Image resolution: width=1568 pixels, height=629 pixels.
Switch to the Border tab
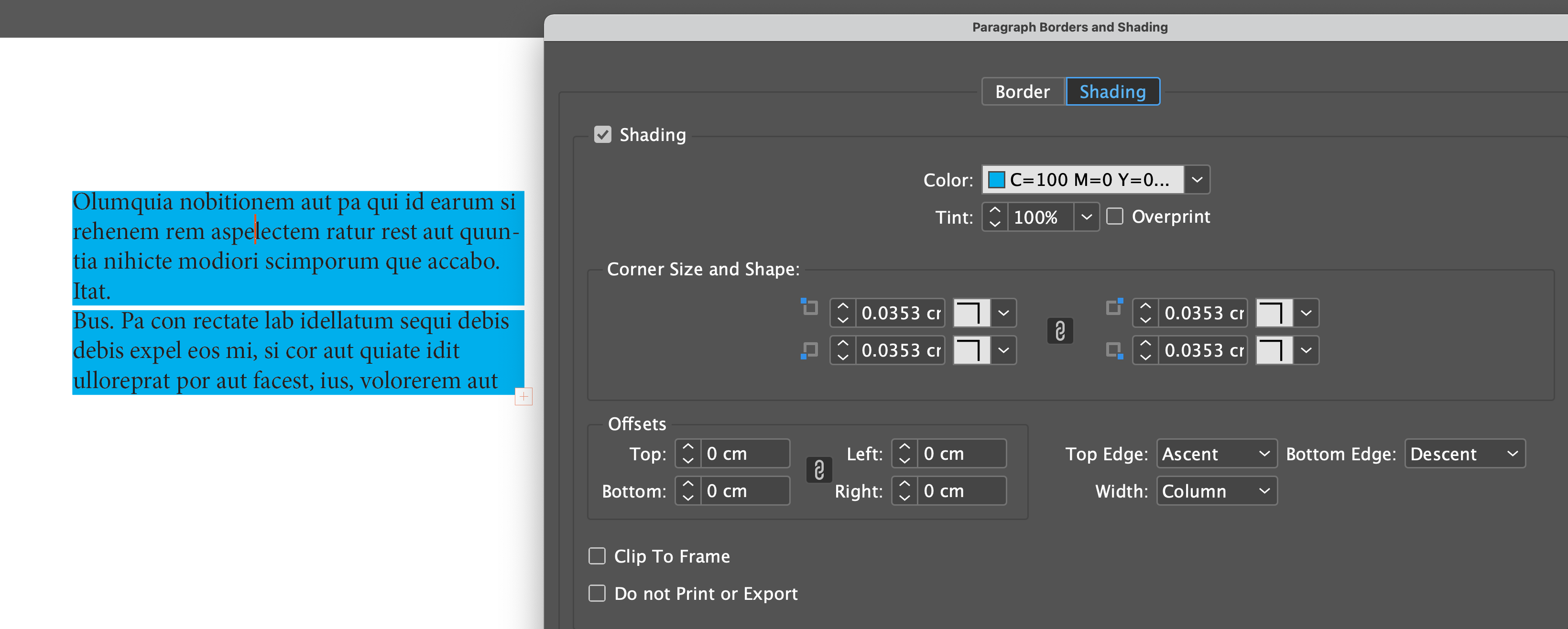click(x=1022, y=92)
